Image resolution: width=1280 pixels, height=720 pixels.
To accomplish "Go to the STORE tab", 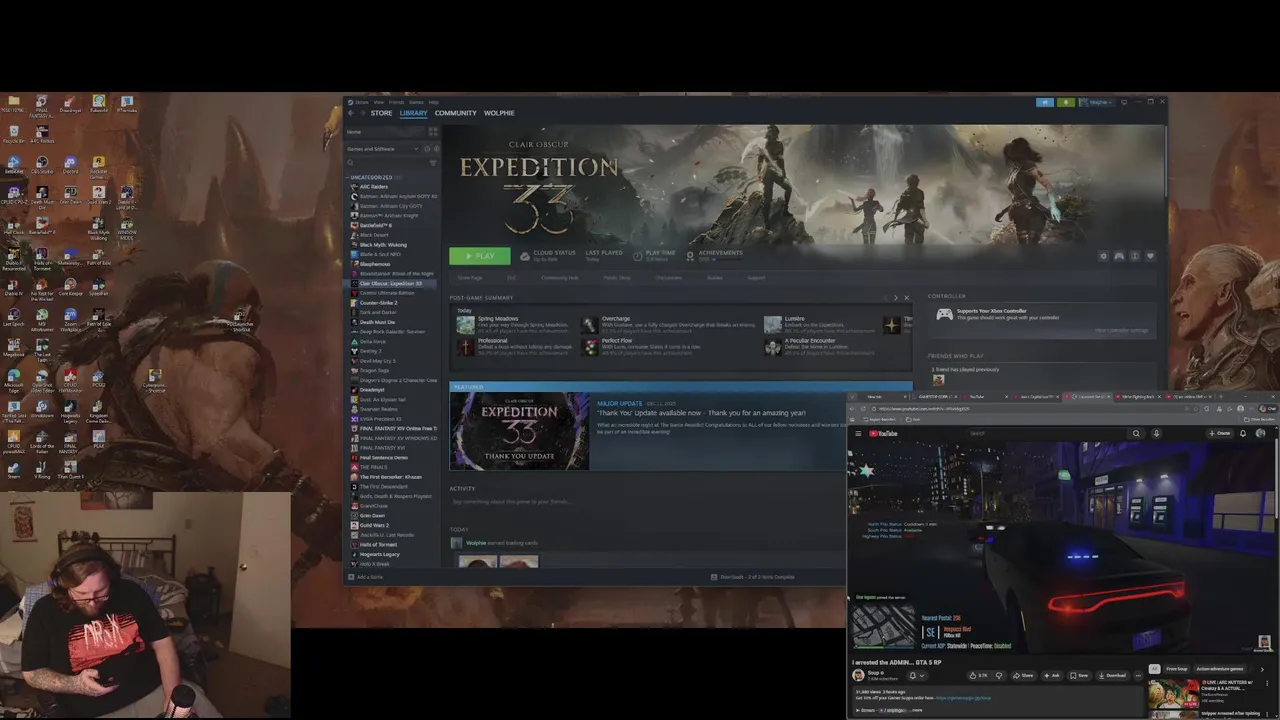I will (x=381, y=113).
